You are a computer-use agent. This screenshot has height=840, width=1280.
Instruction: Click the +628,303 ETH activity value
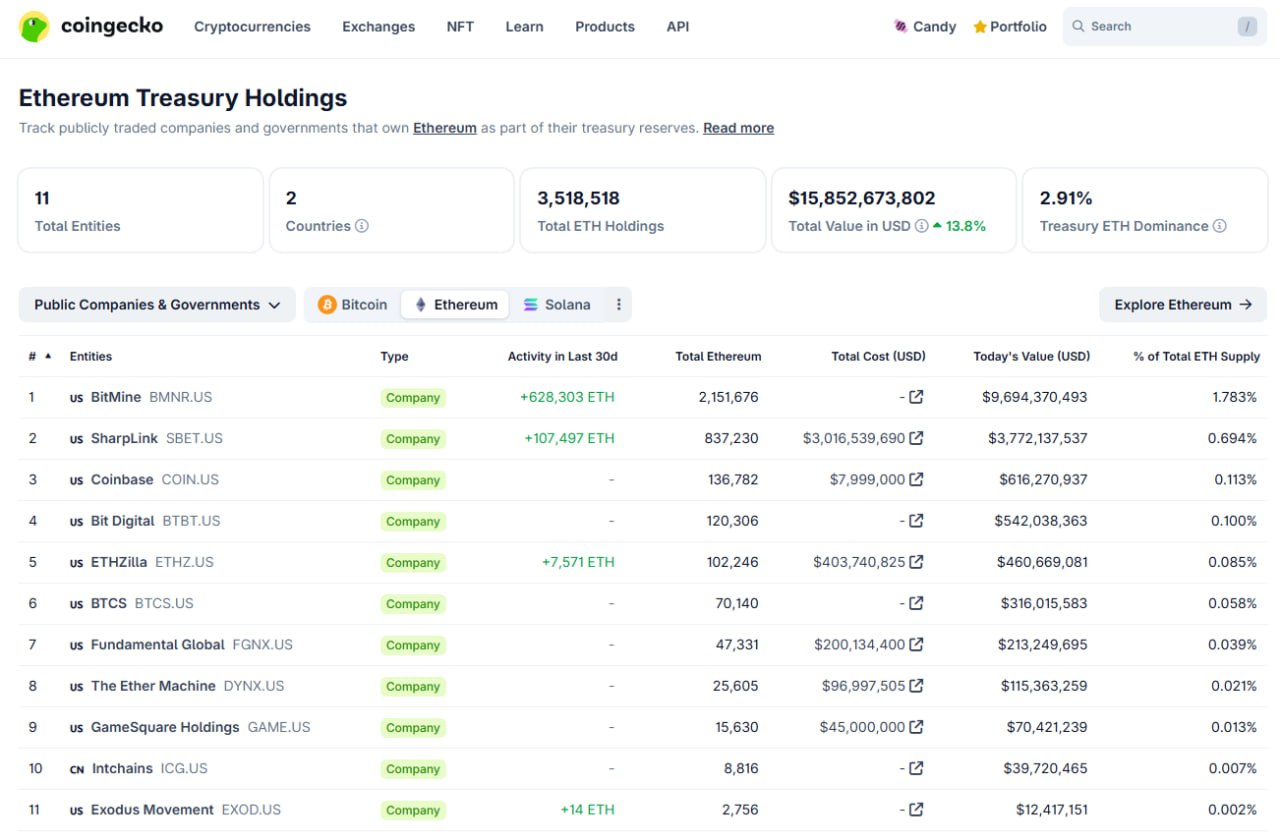567,397
